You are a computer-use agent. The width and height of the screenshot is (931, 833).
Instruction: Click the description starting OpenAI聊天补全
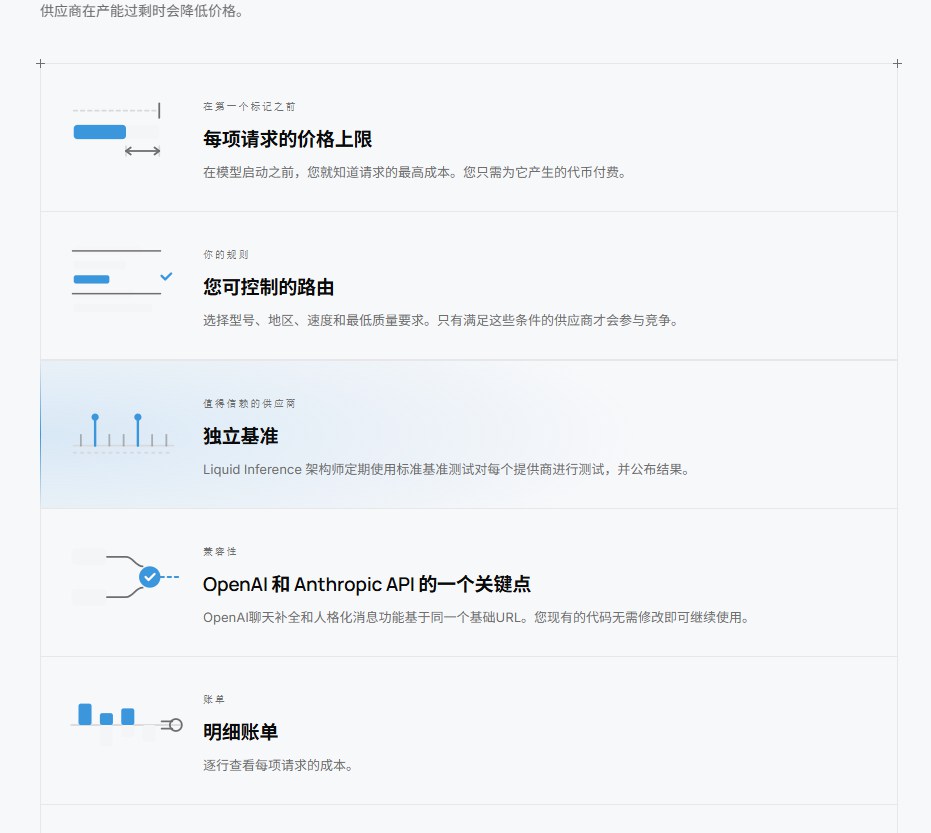tap(476, 617)
